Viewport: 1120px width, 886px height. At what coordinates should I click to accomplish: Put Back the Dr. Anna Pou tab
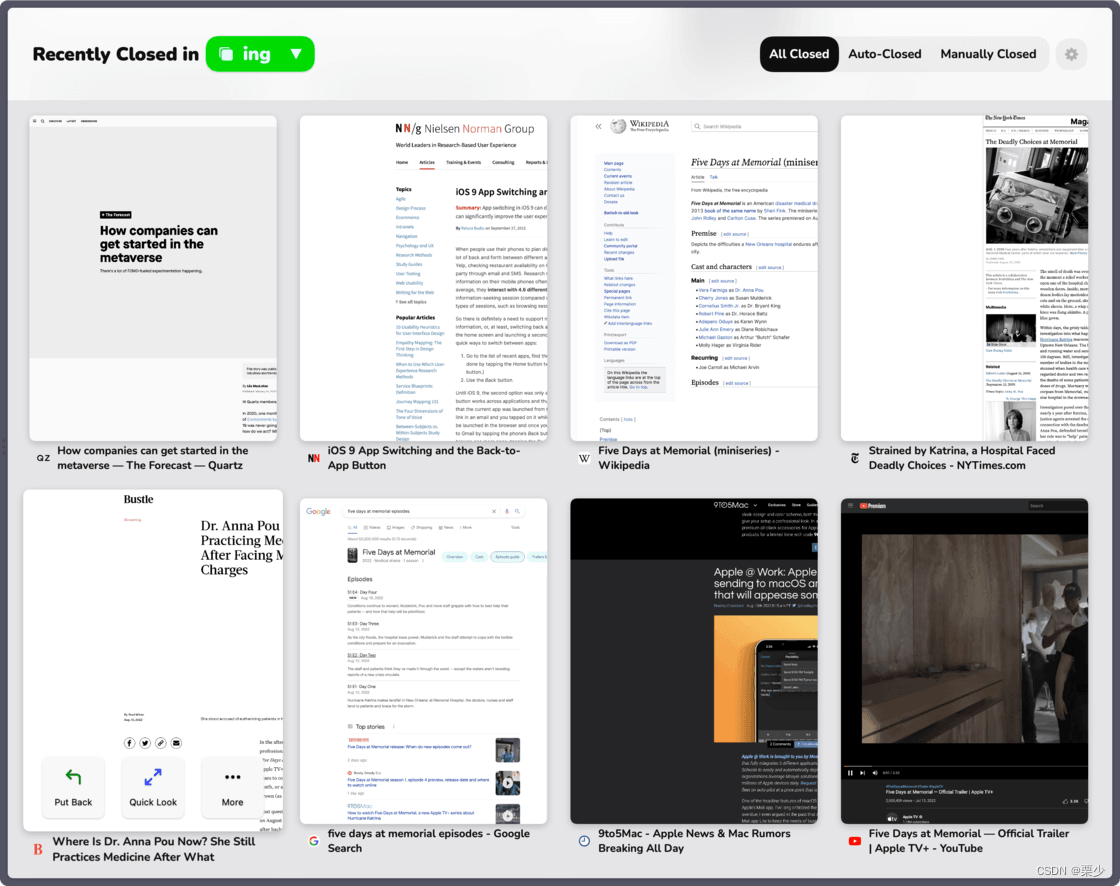pos(73,787)
